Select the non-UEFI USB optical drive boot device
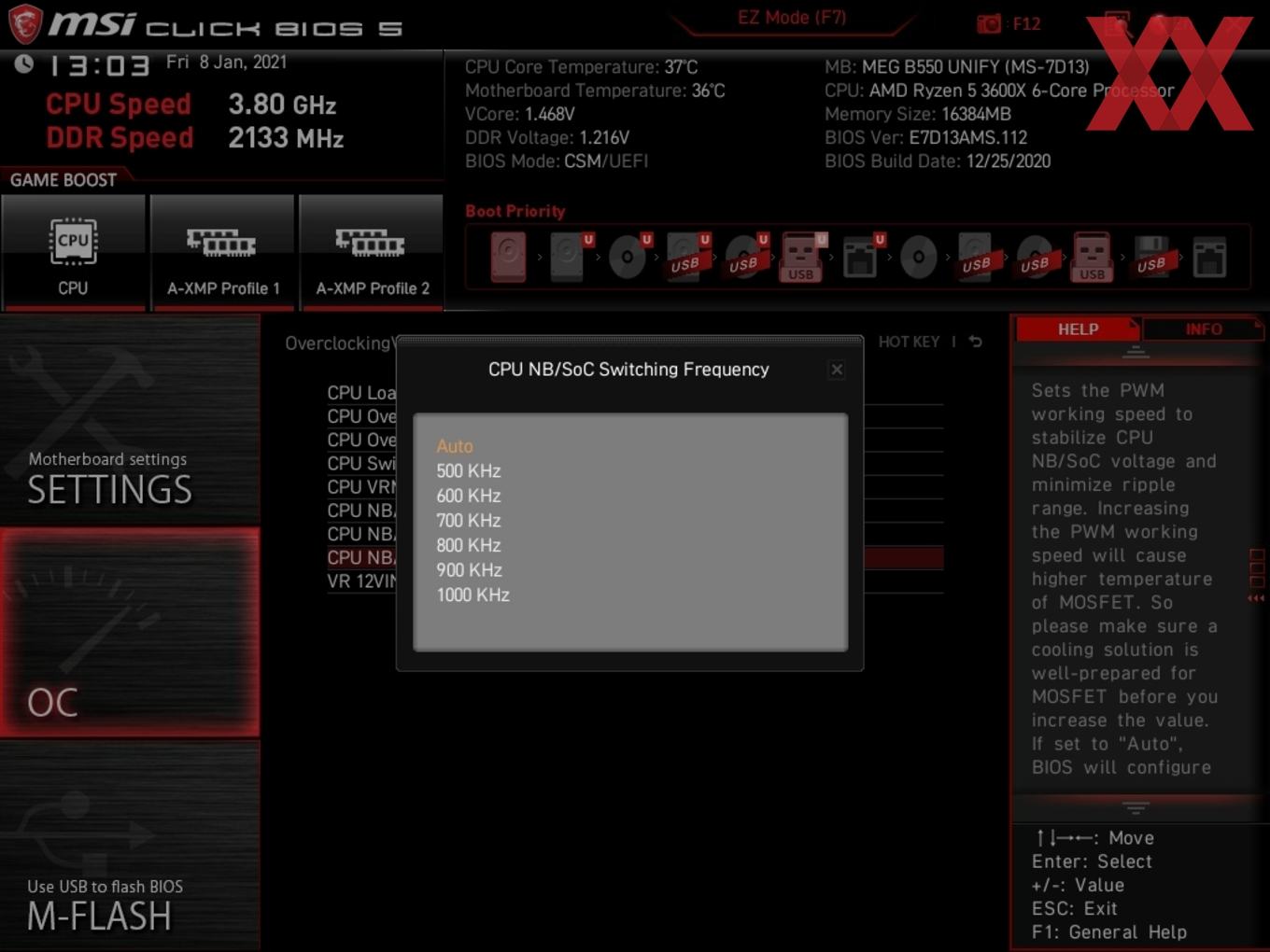 click(x=1035, y=257)
